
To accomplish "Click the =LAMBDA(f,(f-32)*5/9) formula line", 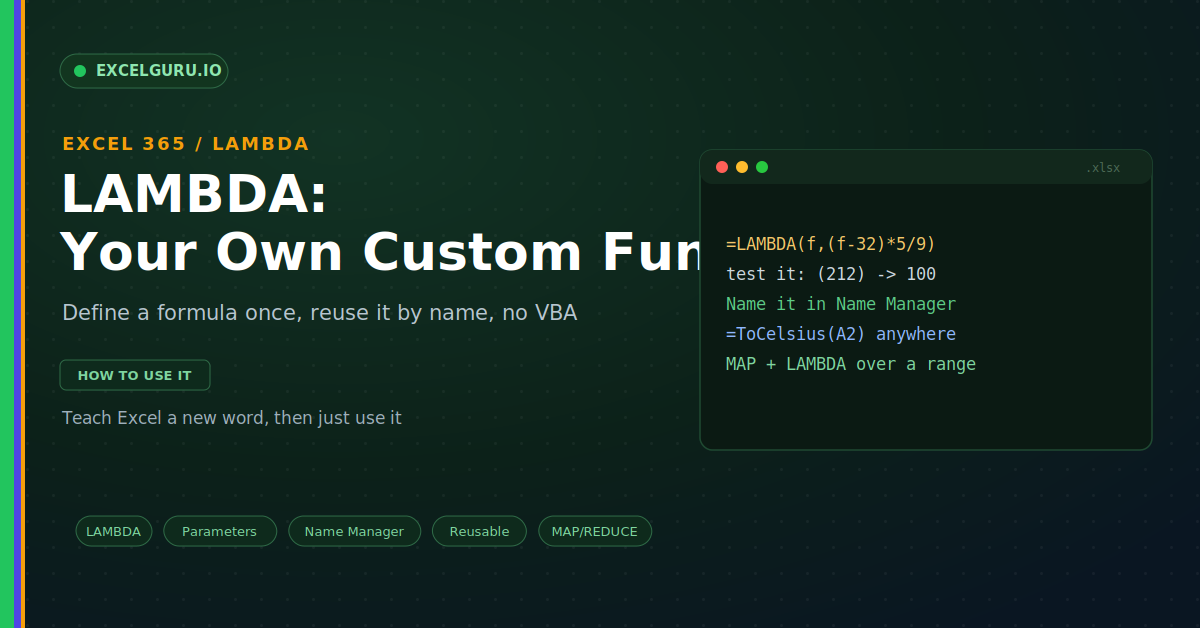I will pyautogui.click(x=831, y=244).
